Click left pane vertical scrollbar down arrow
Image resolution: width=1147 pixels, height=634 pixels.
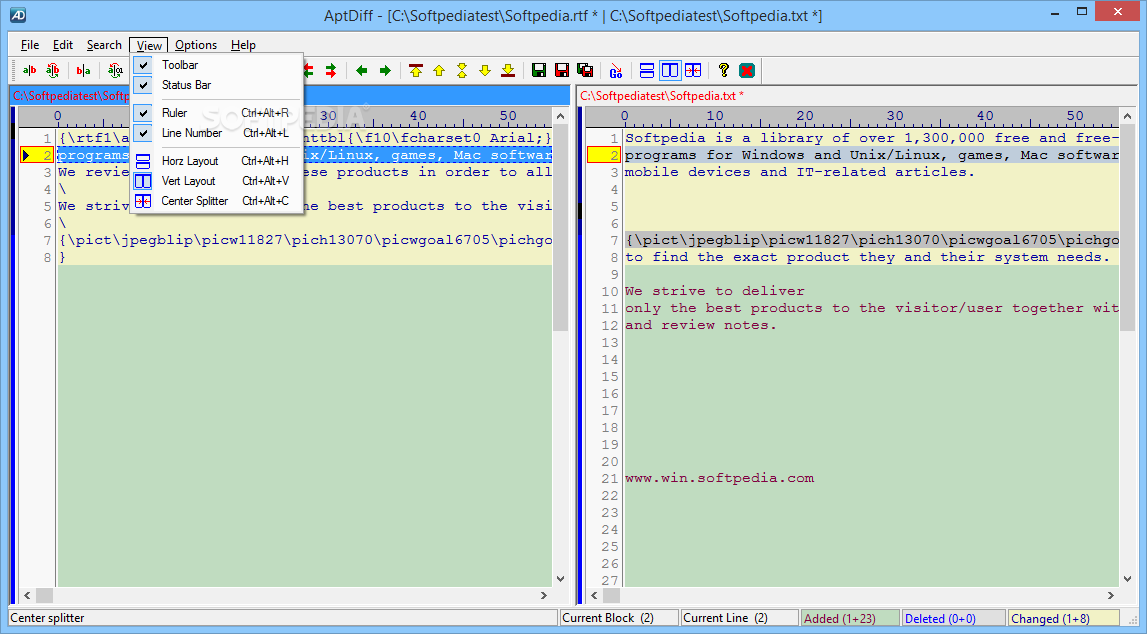560,578
